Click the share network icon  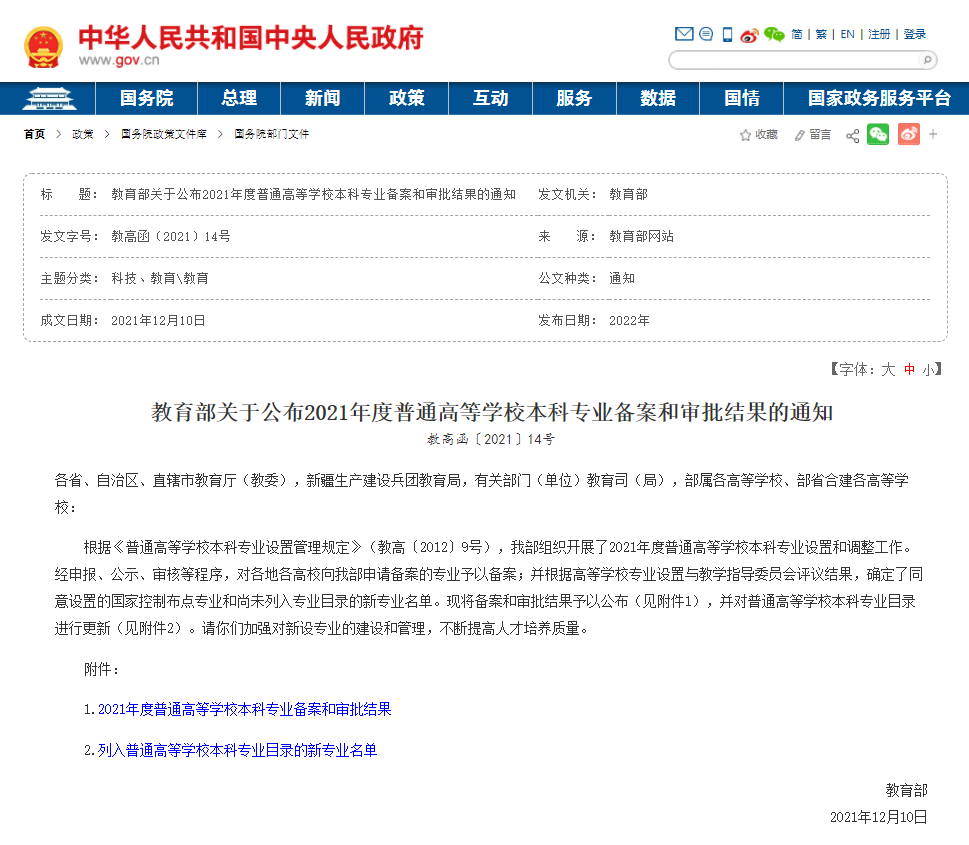click(852, 135)
